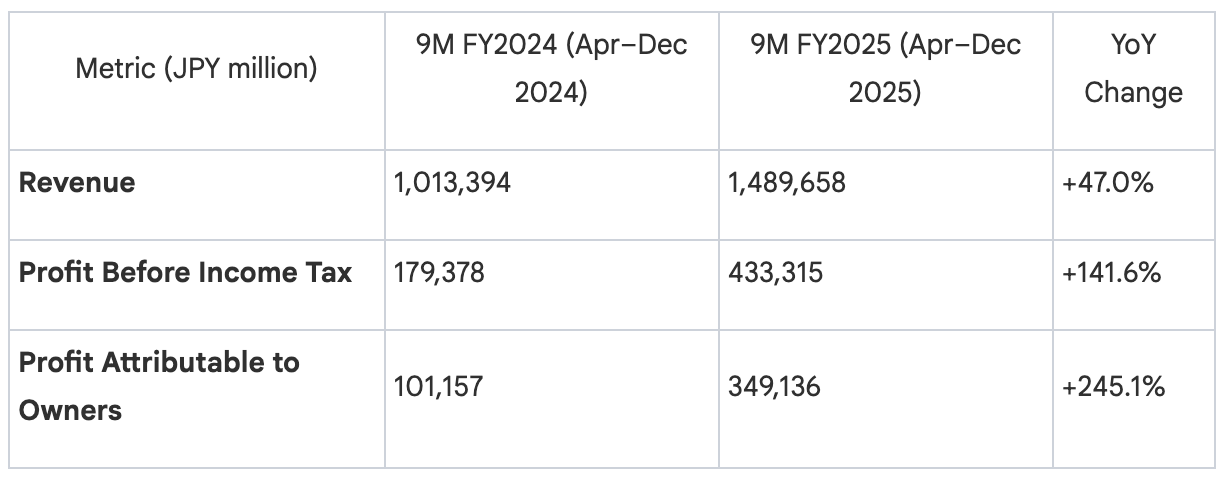Select the 179,378 profit value
The image size is (1221, 478).
point(441,272)
